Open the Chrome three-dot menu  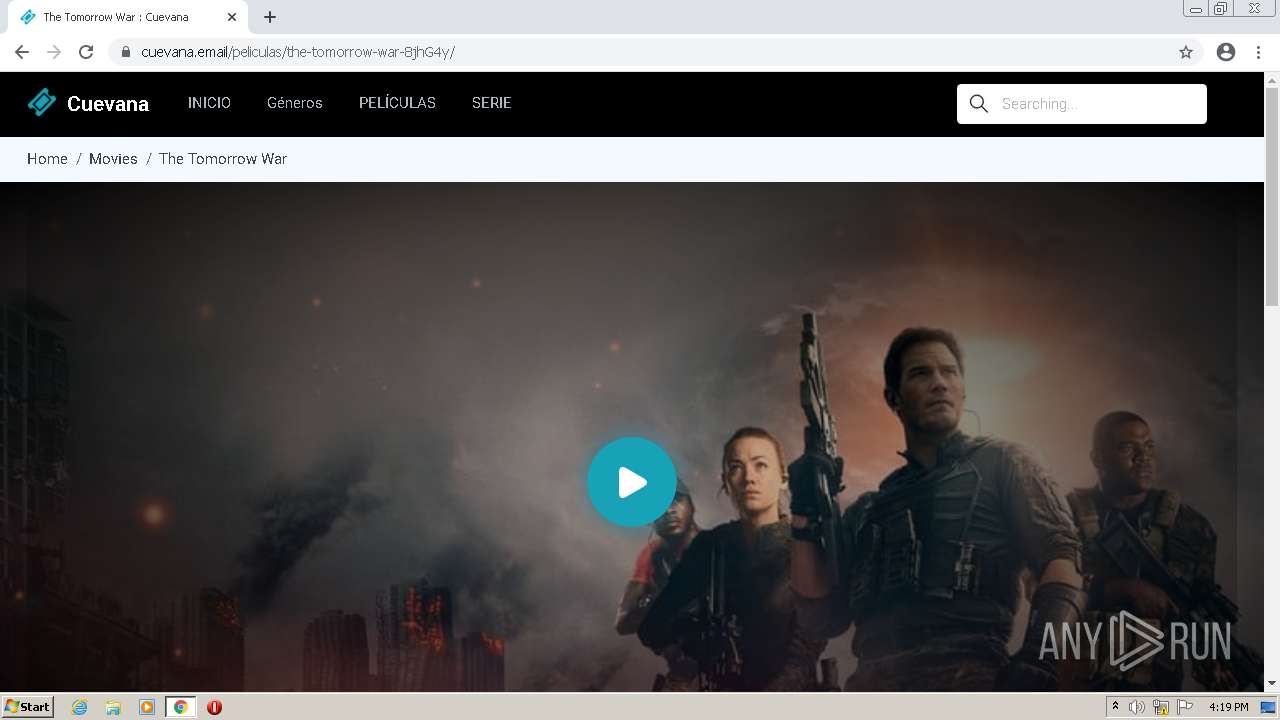coord(1258,52)
